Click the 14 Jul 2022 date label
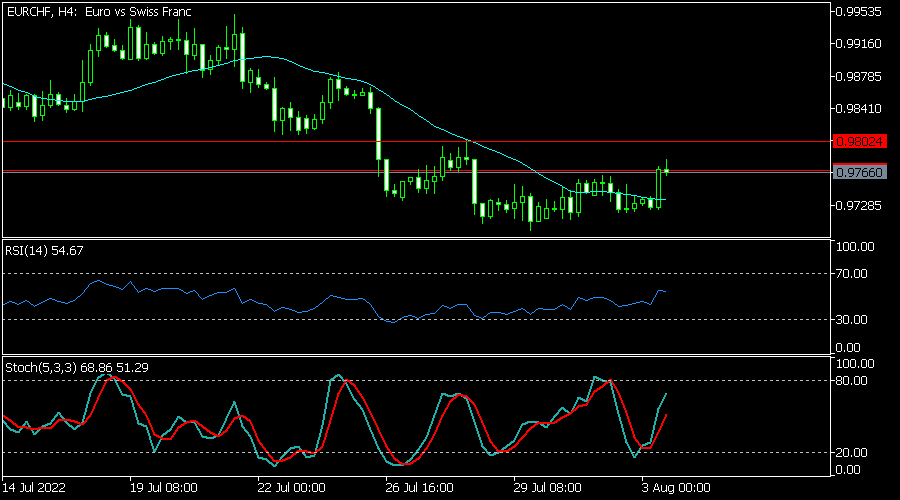The width and height of the screenshot is (900, 500). [x=34, y=488]
